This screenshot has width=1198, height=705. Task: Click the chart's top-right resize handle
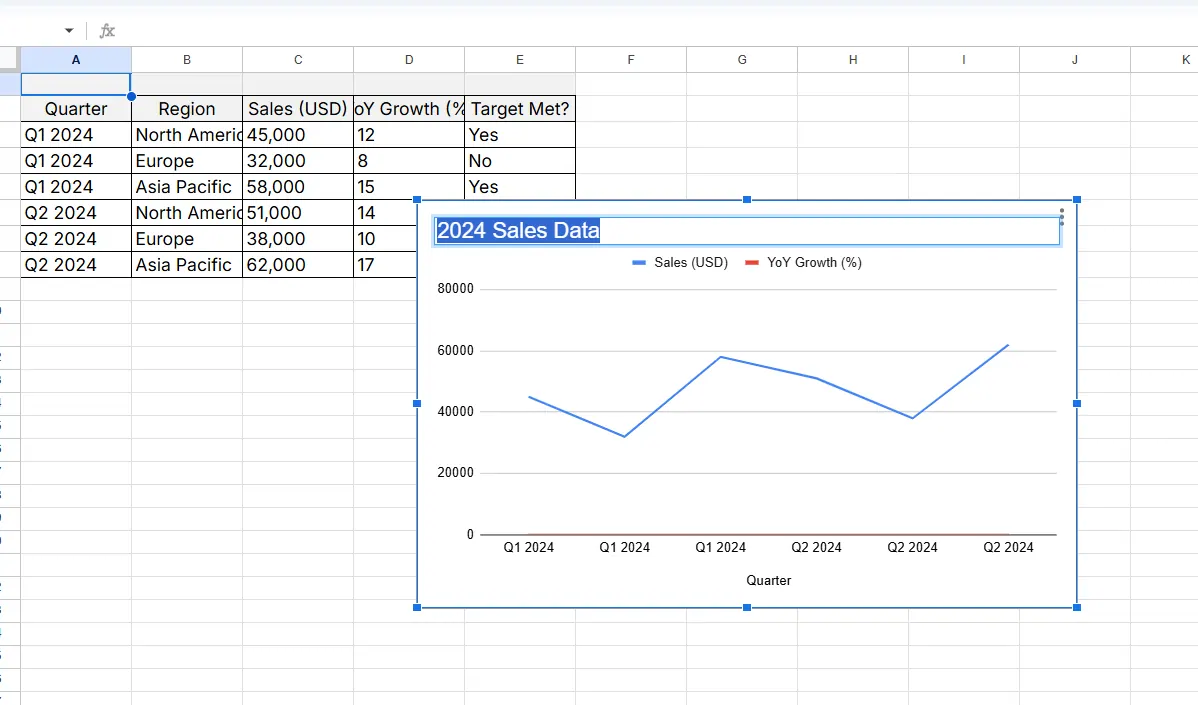tap(1077, 200)
